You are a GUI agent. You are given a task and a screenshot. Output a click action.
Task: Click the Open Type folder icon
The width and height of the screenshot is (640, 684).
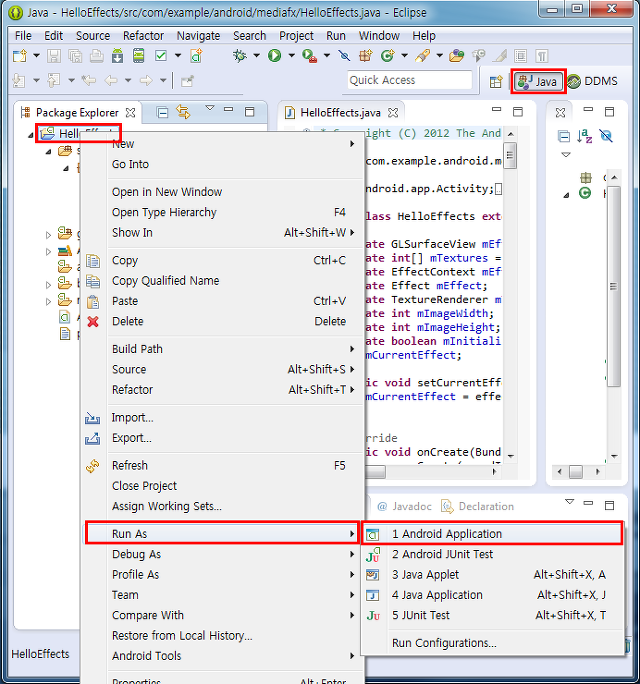click(456, 56)
